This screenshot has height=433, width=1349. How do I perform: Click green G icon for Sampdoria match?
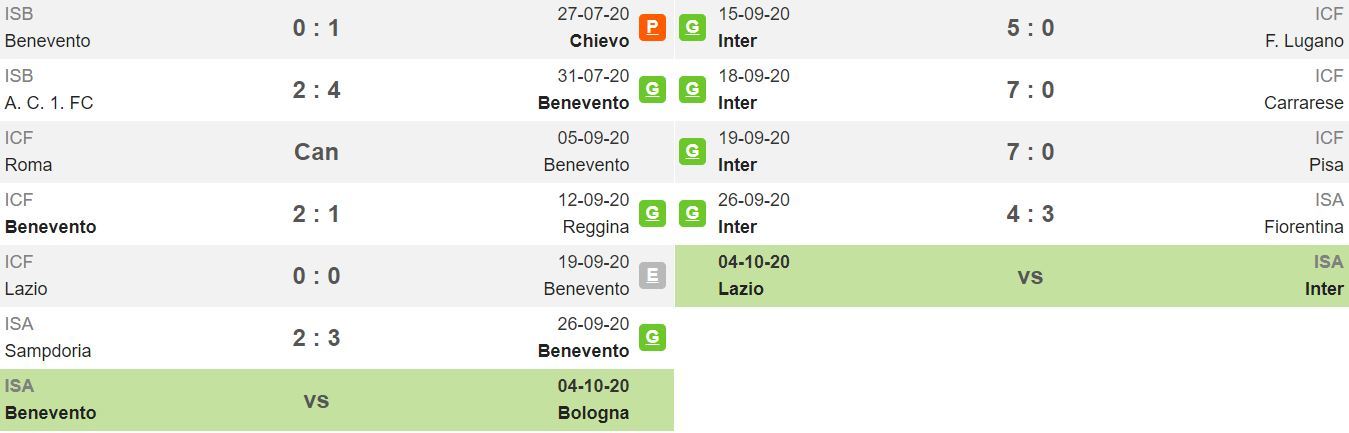[x=652, y=337]
